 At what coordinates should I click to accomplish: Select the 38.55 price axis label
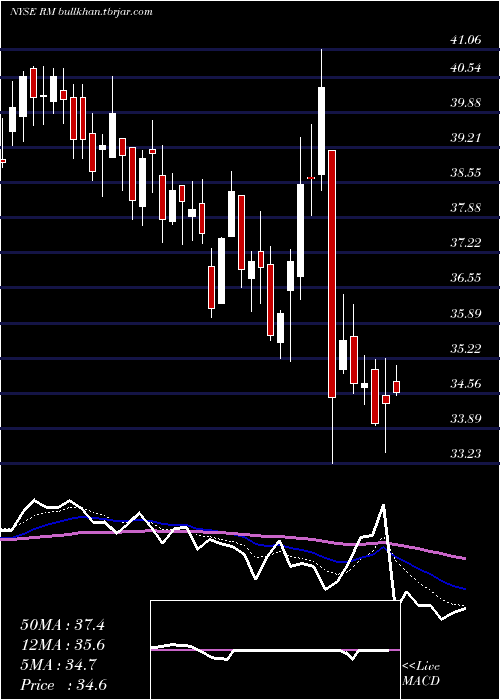(x=465, y=173)
